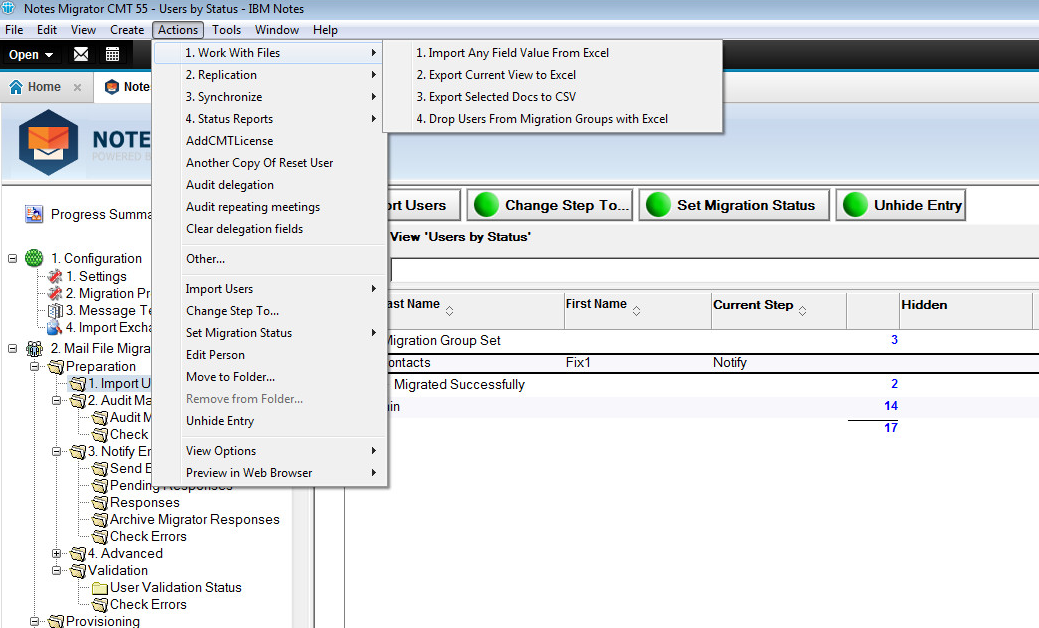
Task: Click green circle on Change Step To button
Action: point(486,205)
